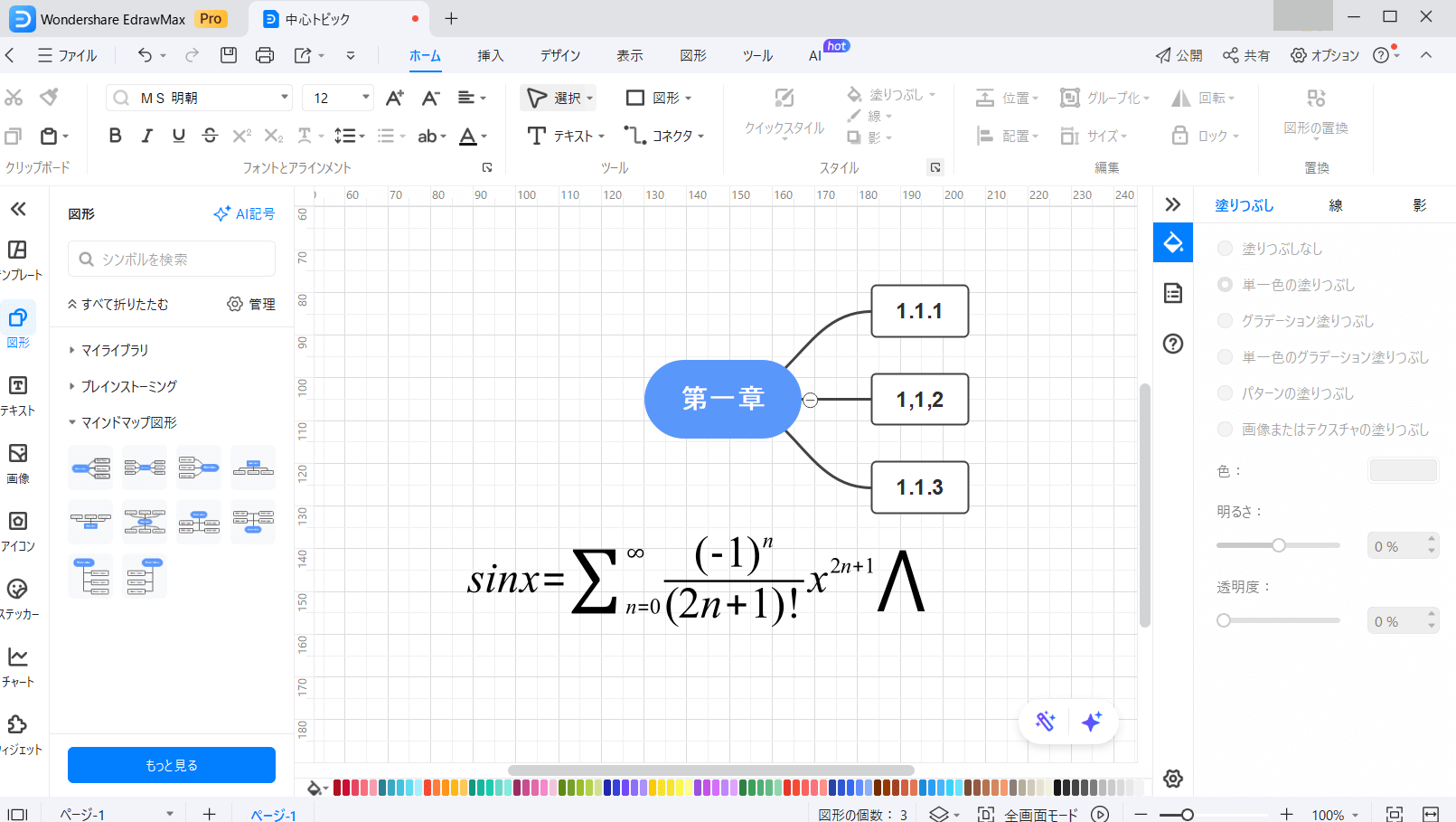Open the Text sidebar panel
Screen dimensions: 1456x822
pyautogui.click(x=18, y=396)
